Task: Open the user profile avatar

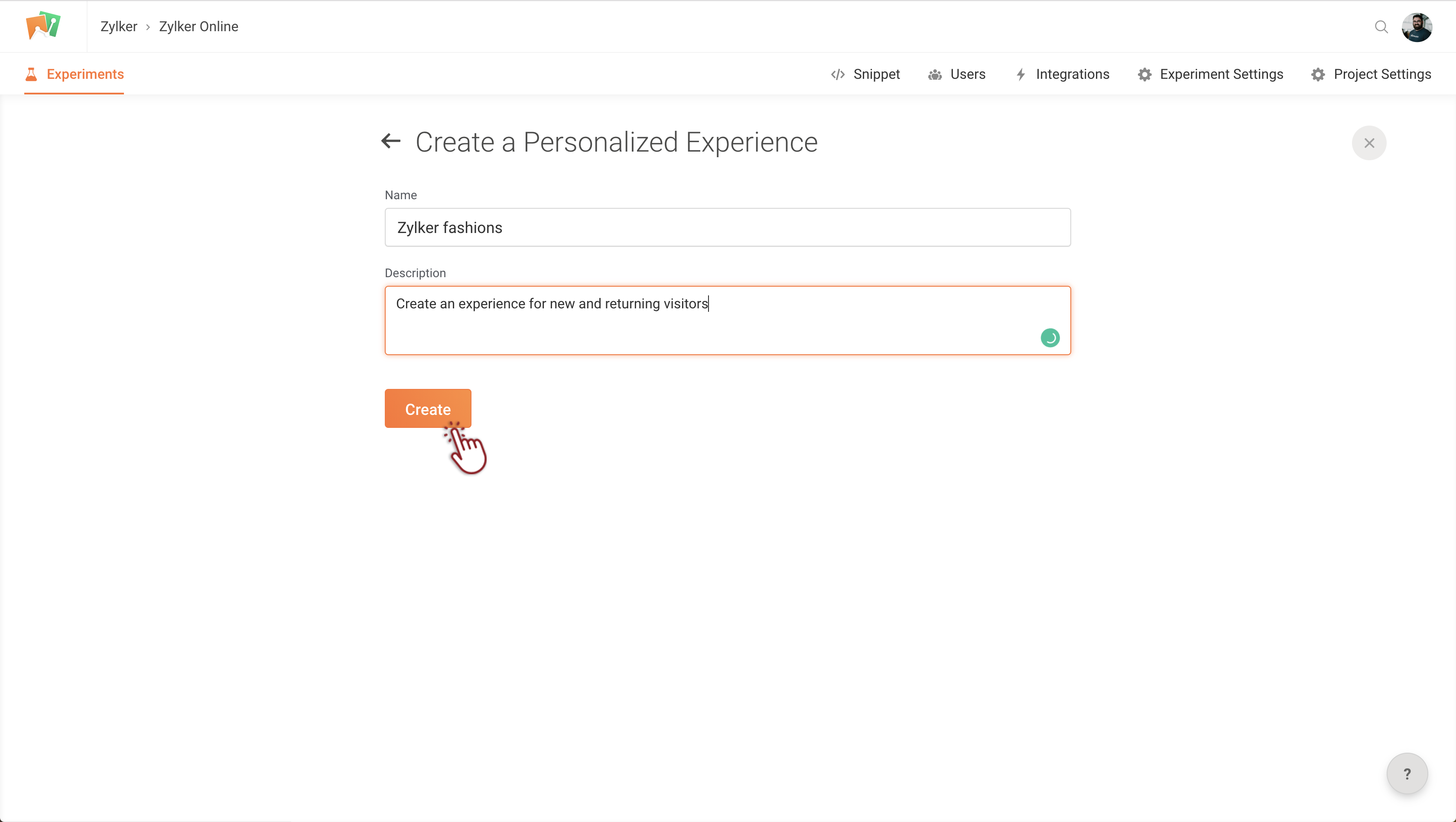Action: click(1417, 27)
